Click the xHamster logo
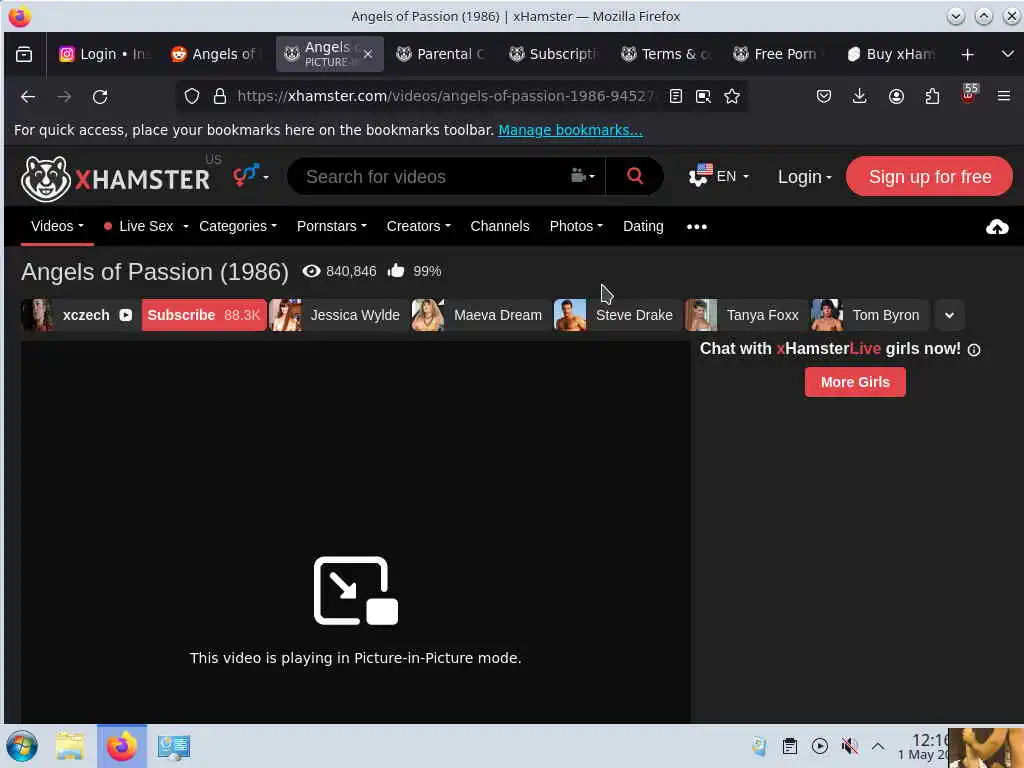This screenshot has height=768, width=1024. tap(115, 178)
